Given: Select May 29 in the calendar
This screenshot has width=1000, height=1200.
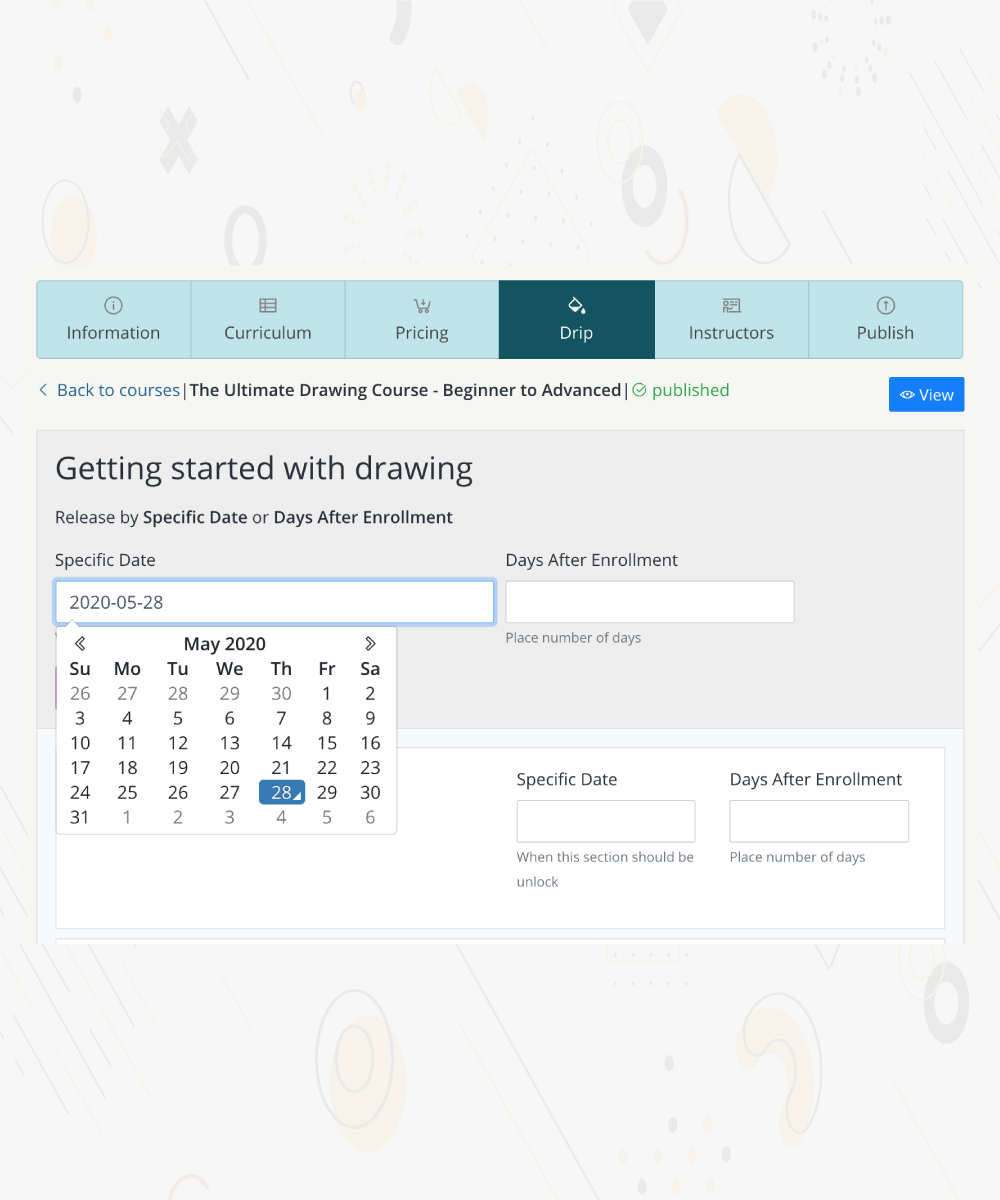Looking at the screenshot, I should [x=327, y=793].
